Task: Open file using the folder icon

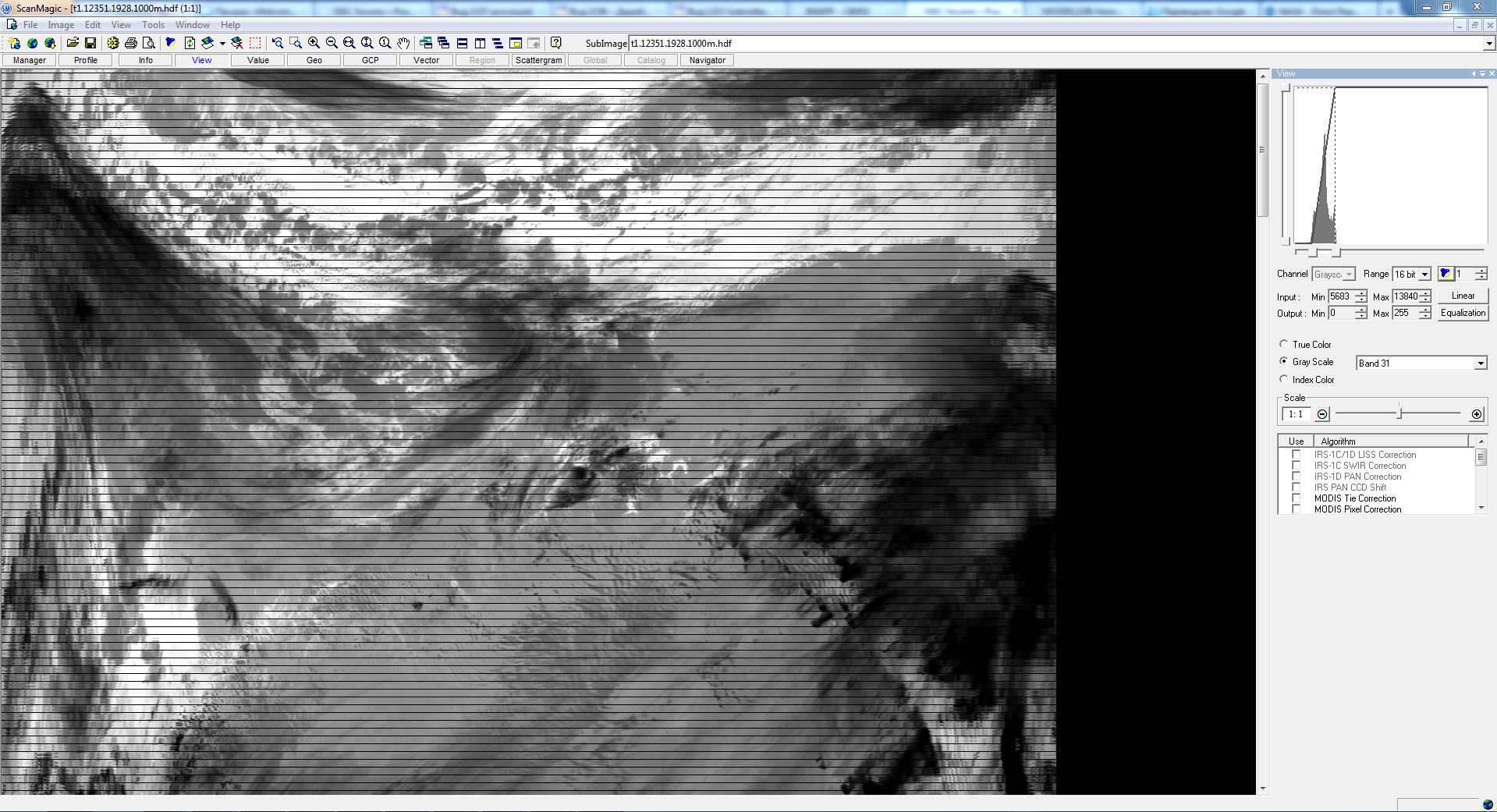Action: point(73,43)
